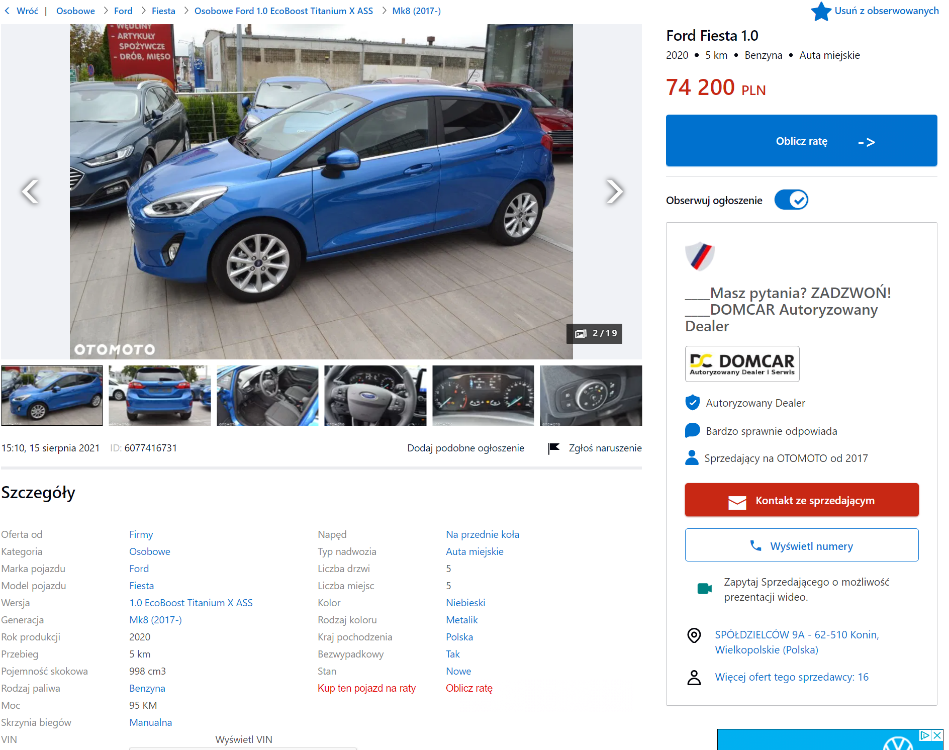Open Więcej ofert tego sprzedawcy: 16
Image resolution: width=949 pixels, height=750 pixels.
[x=792, y=677]
